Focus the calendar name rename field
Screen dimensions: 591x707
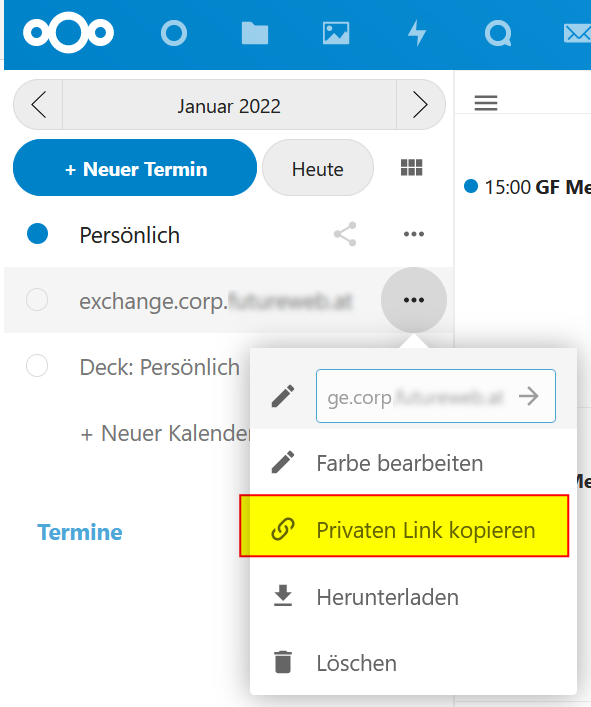pos(435,396)
